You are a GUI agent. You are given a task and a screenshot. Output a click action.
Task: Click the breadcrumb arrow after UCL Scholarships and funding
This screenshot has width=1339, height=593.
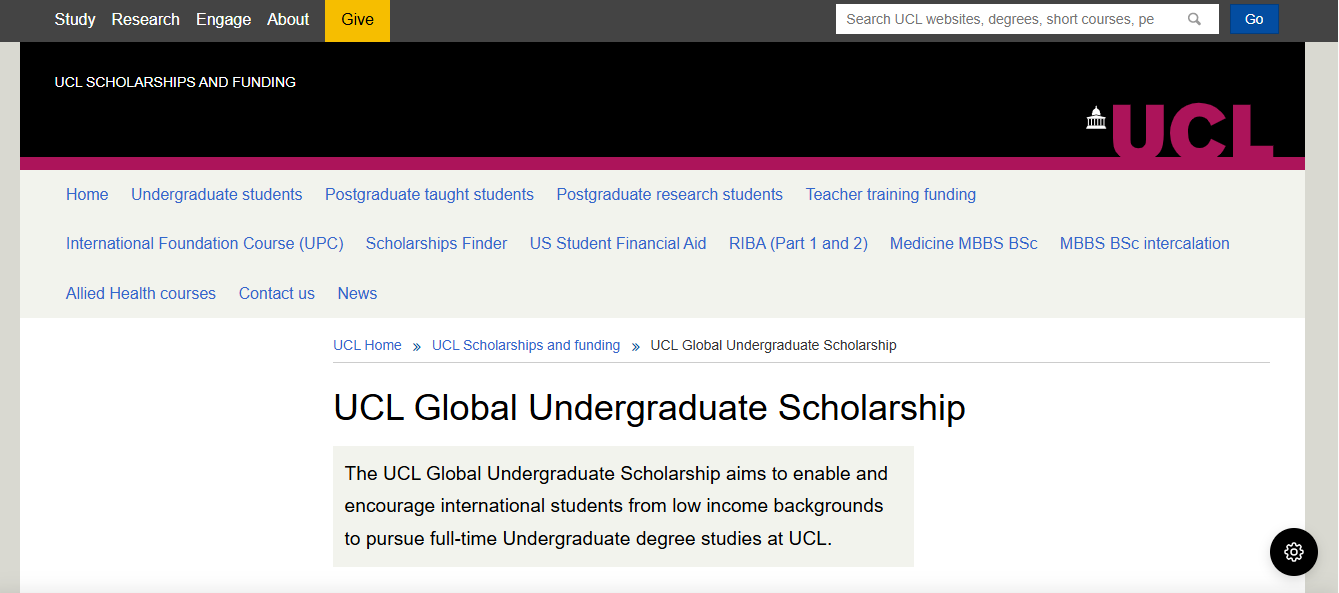coord(635,345)
